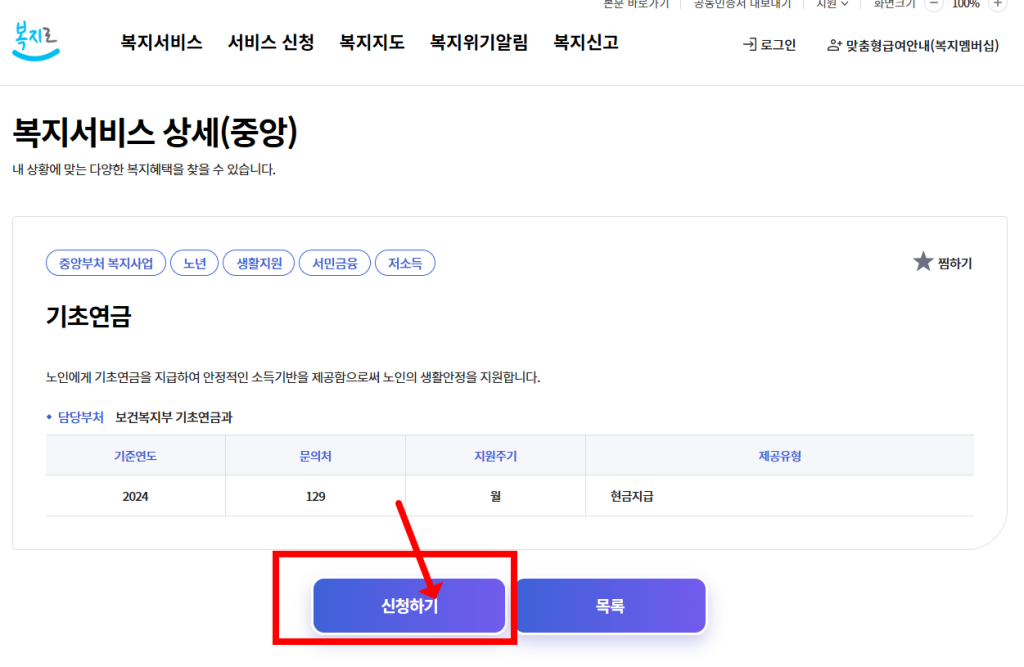Open the 복지서비스 menu

click(161, 43)
